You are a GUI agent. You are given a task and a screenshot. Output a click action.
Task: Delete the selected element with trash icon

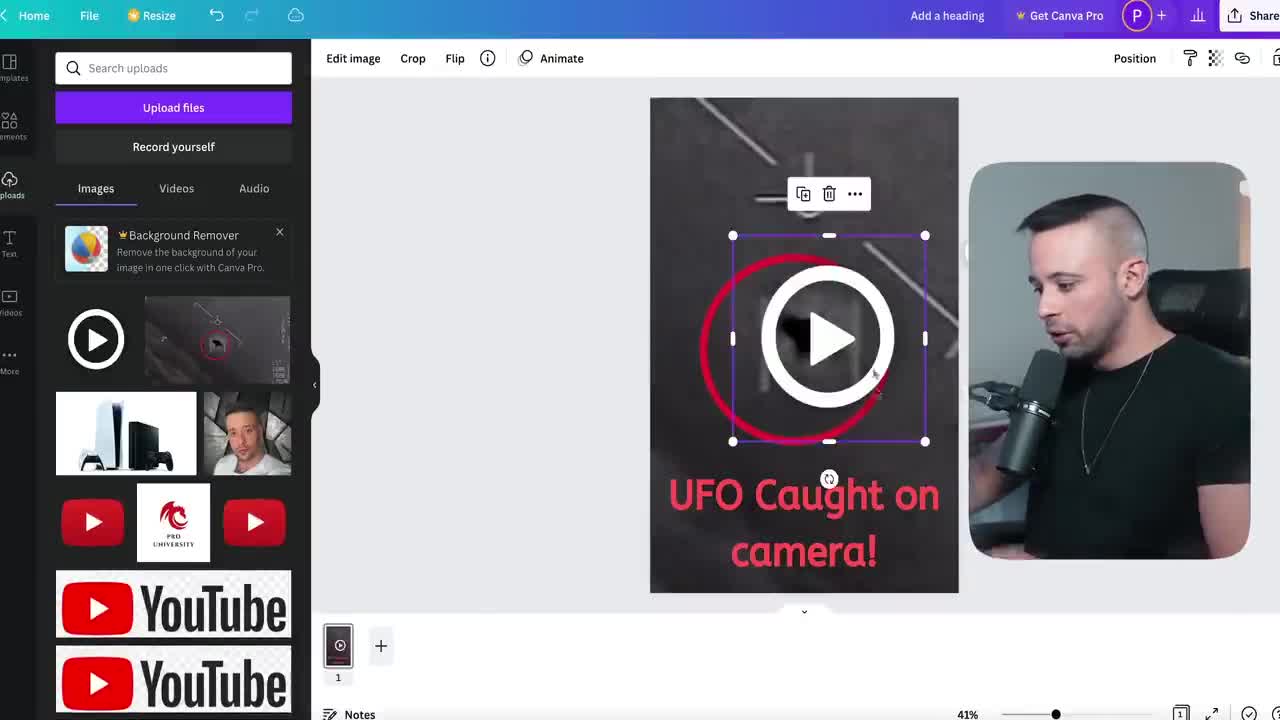click(x=829, y=194)
